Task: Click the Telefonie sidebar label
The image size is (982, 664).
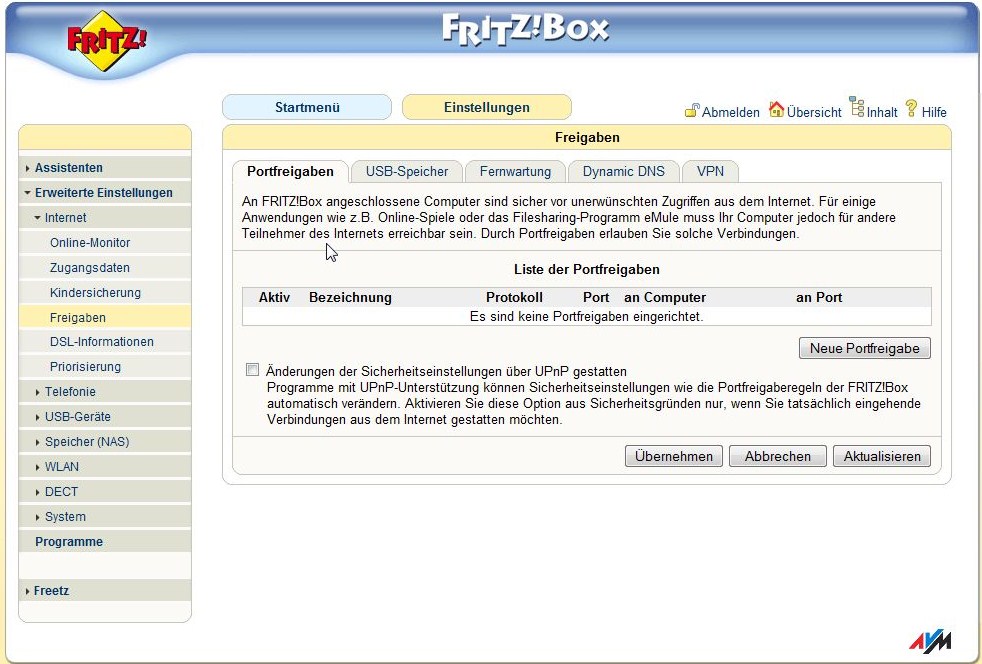Action: (70, 392)
